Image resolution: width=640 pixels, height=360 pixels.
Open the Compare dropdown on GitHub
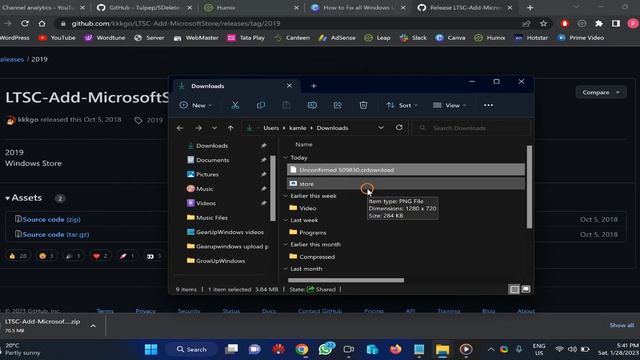coord(601,92)
